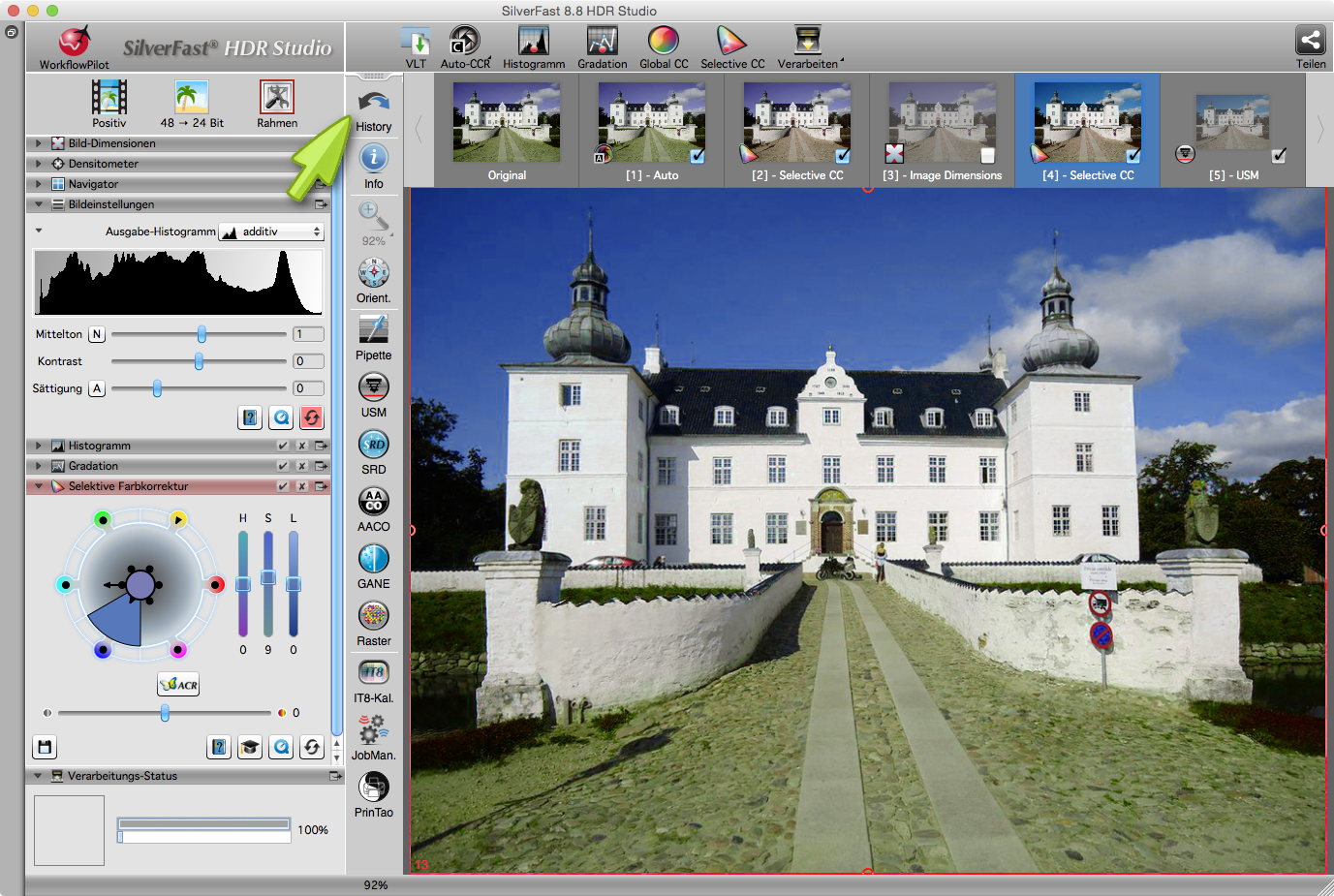This screenshot has height=896, width=1334.
Task: Enable the [3] - Image Dimensions step checkbox
Action: click(x=987, y=155)
